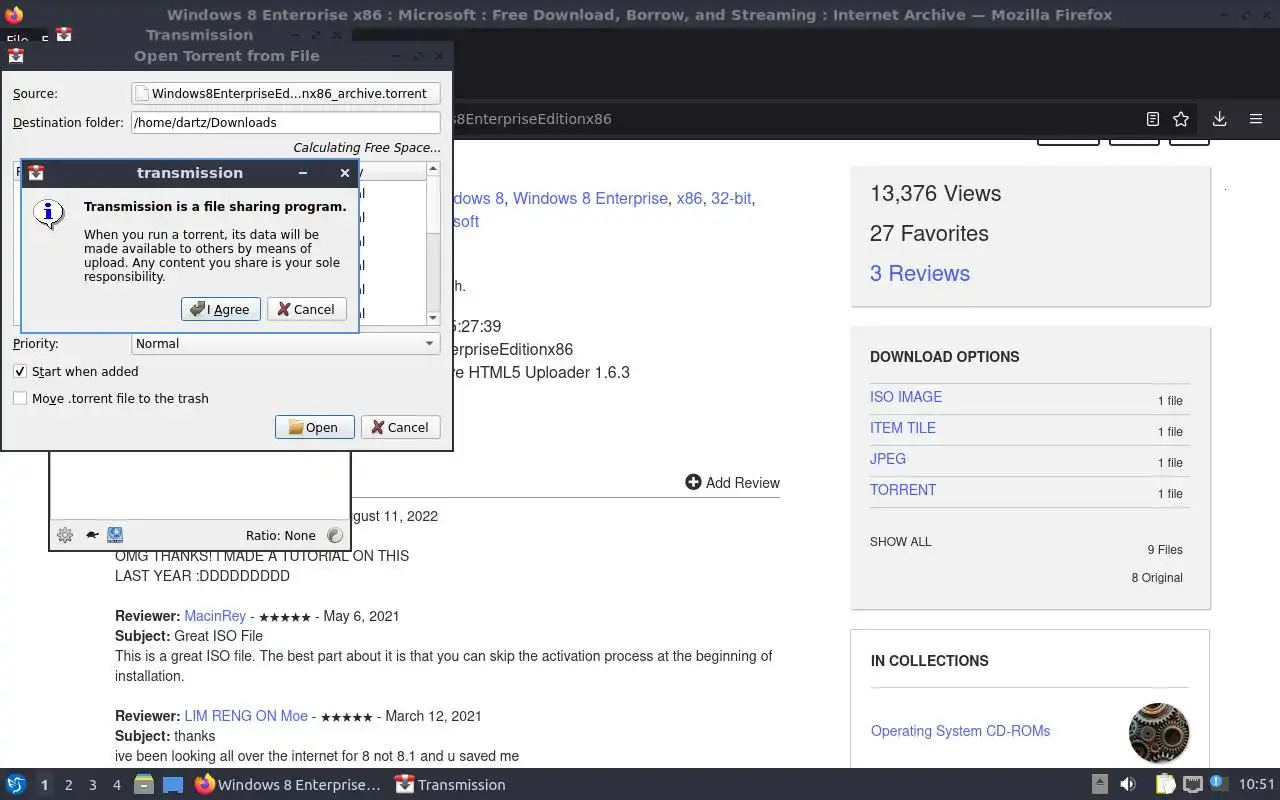Click Add Review plus icon link
Screen dimensions: 1280x800
(x=732, y=482)
